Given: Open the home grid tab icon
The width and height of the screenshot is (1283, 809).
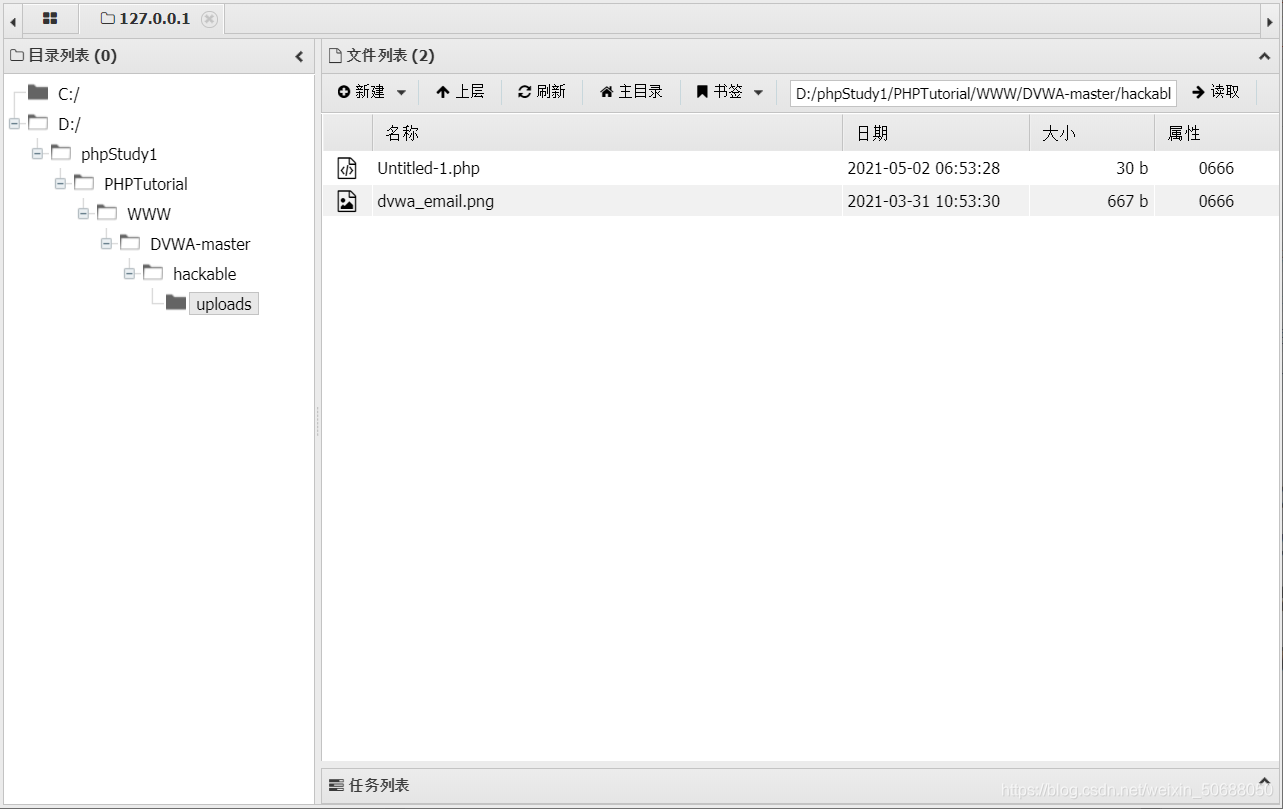Looking at the screenshot, I should [50, 19].
